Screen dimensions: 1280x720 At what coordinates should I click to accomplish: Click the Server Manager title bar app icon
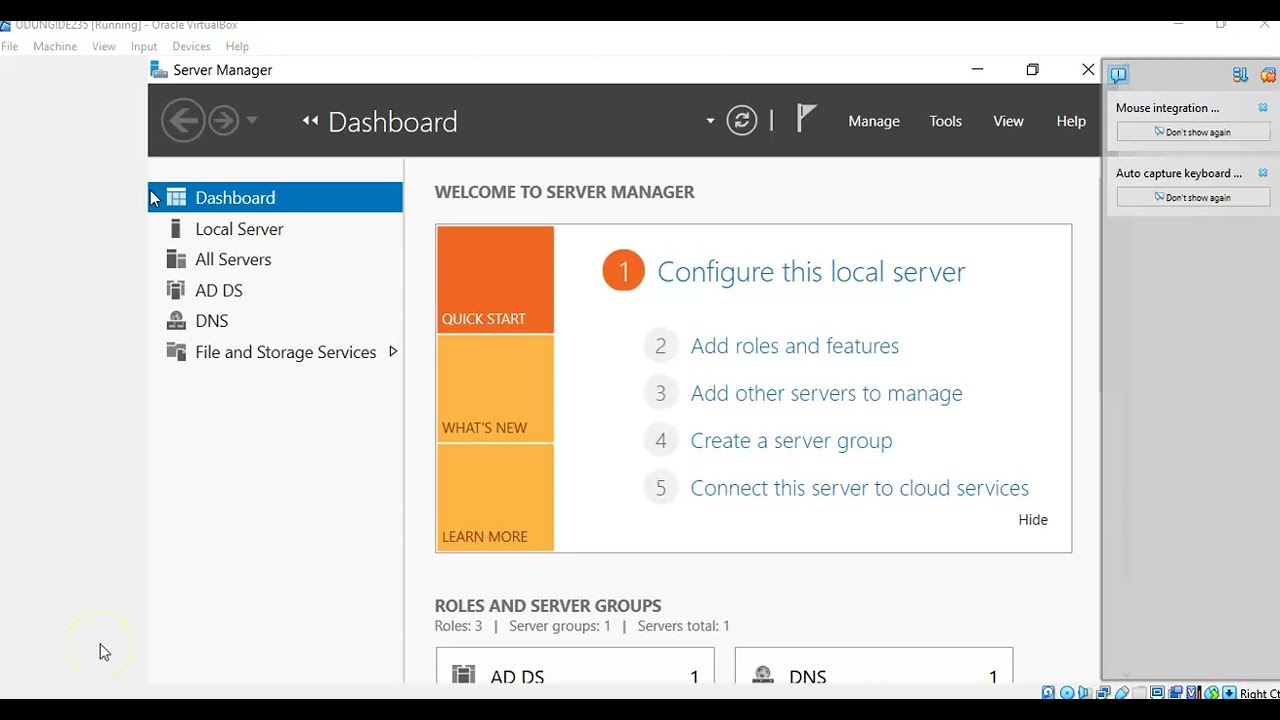coord(158,69)
